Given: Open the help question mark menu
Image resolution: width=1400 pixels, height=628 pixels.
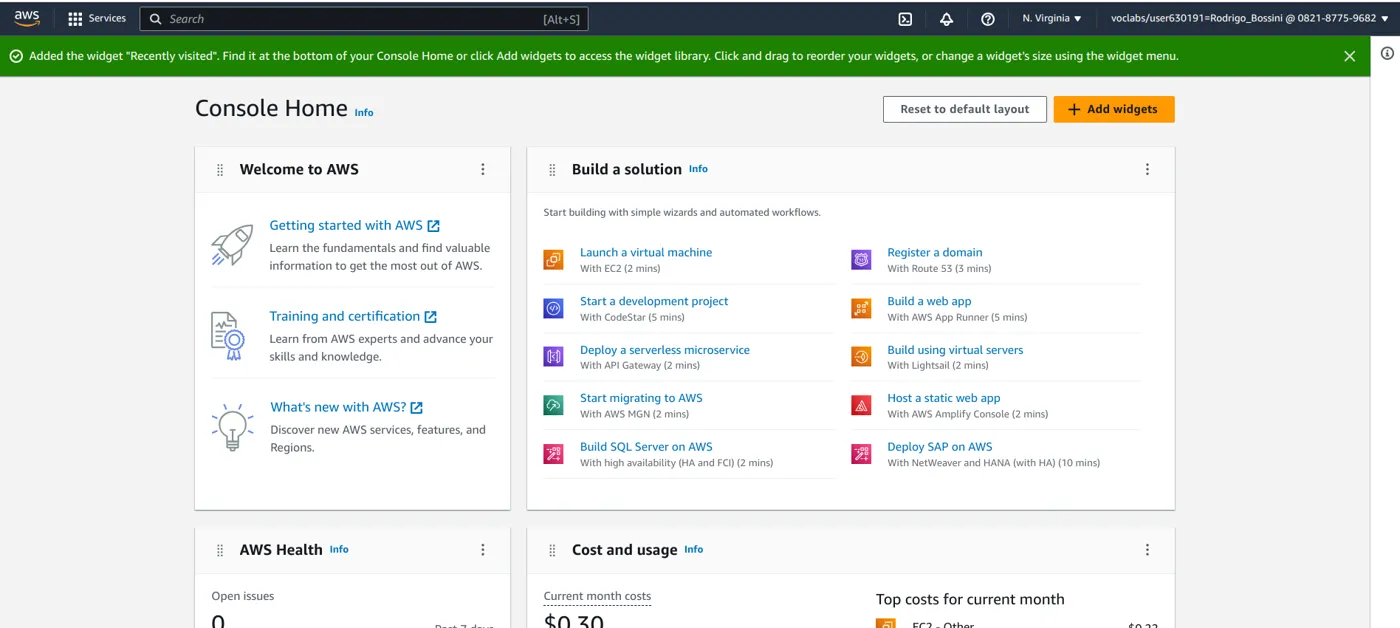Looking at the screenshot, I should click(x=988, y=19).
